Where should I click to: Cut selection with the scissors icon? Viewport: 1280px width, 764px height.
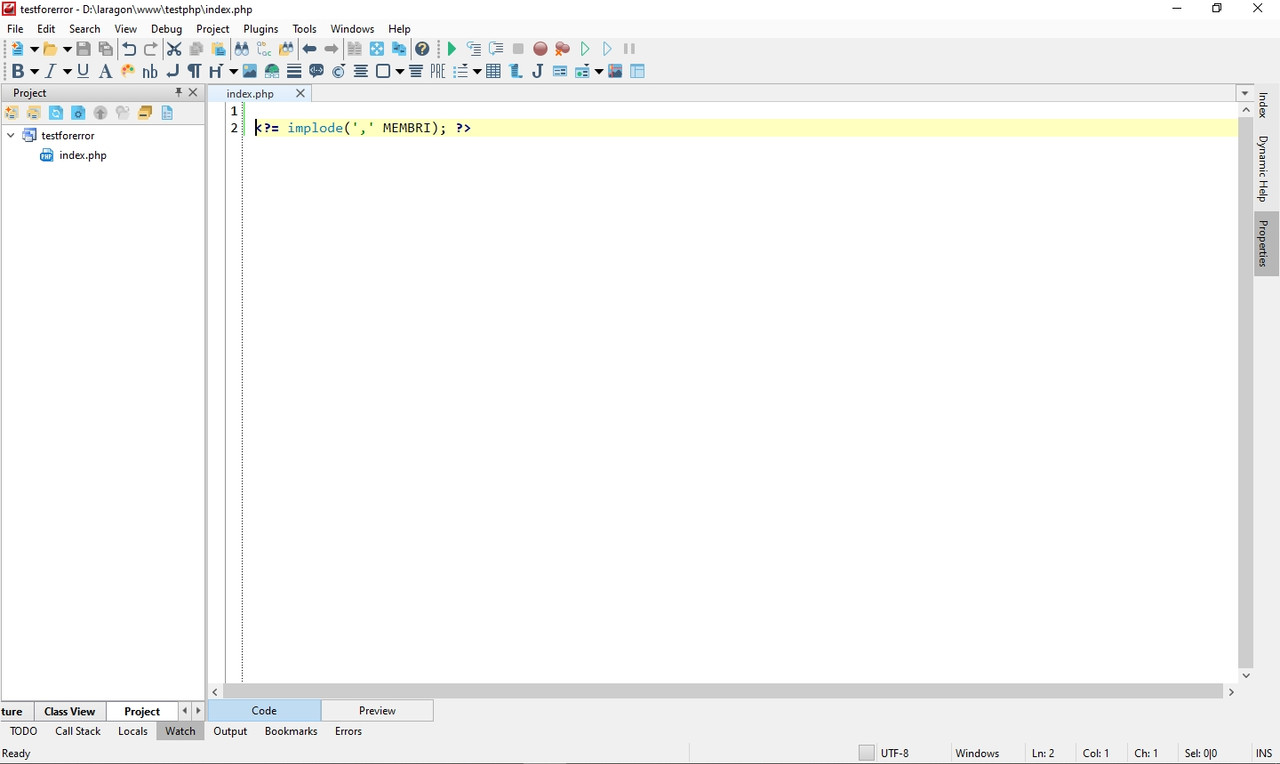click(174, 49)
